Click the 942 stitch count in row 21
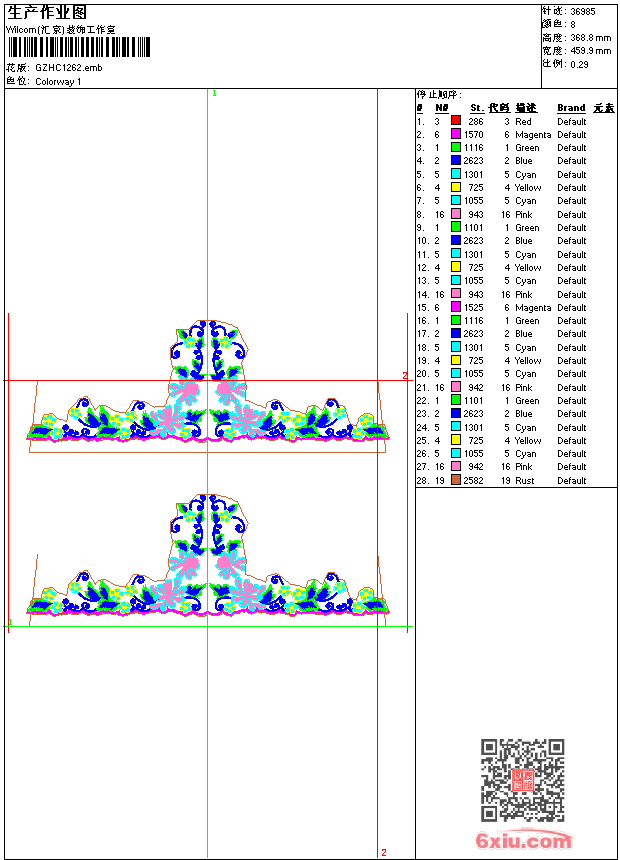Viewport: 620px width, 860px height. point(476,388)
